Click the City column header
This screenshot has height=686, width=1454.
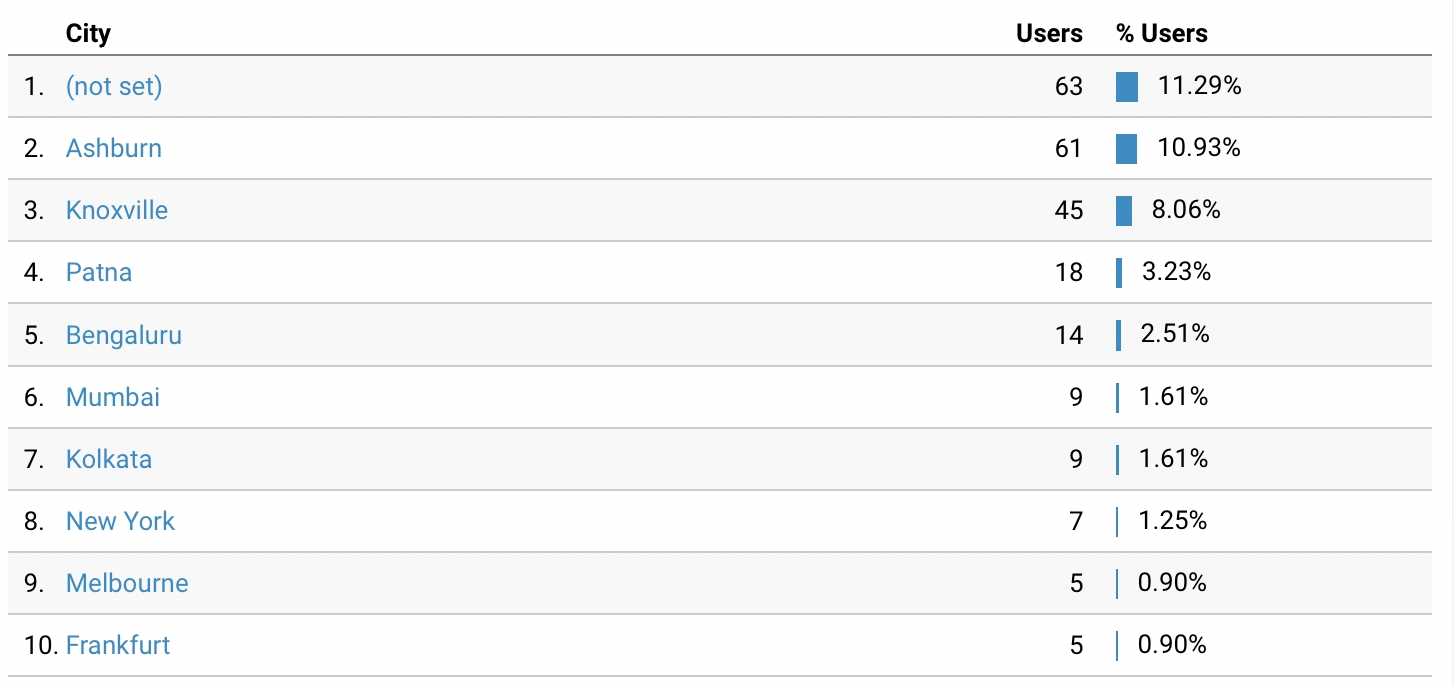click(x=88, y=34)
